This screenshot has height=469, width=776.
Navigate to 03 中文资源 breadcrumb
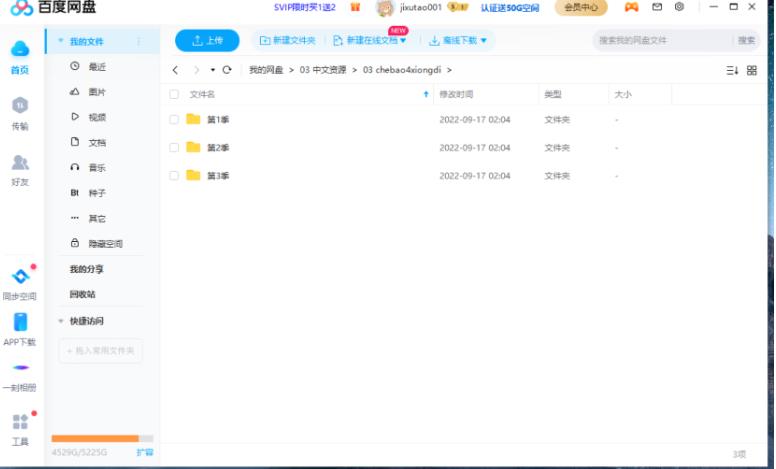[x=323, y=70]
